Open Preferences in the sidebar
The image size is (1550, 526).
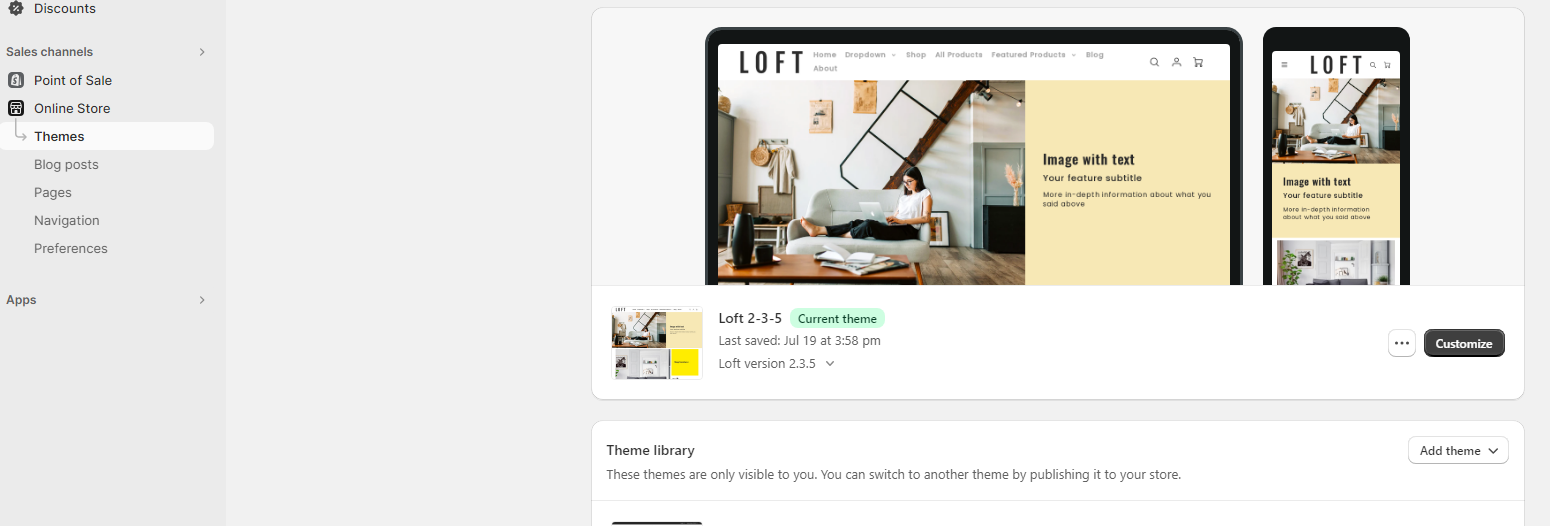[71, 248]
